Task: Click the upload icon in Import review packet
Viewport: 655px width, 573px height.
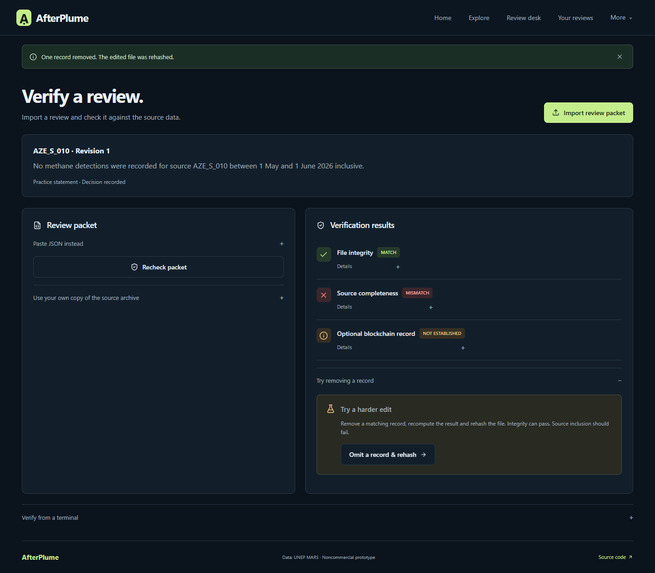Action: pyautogui.click(x=556, y=113)
